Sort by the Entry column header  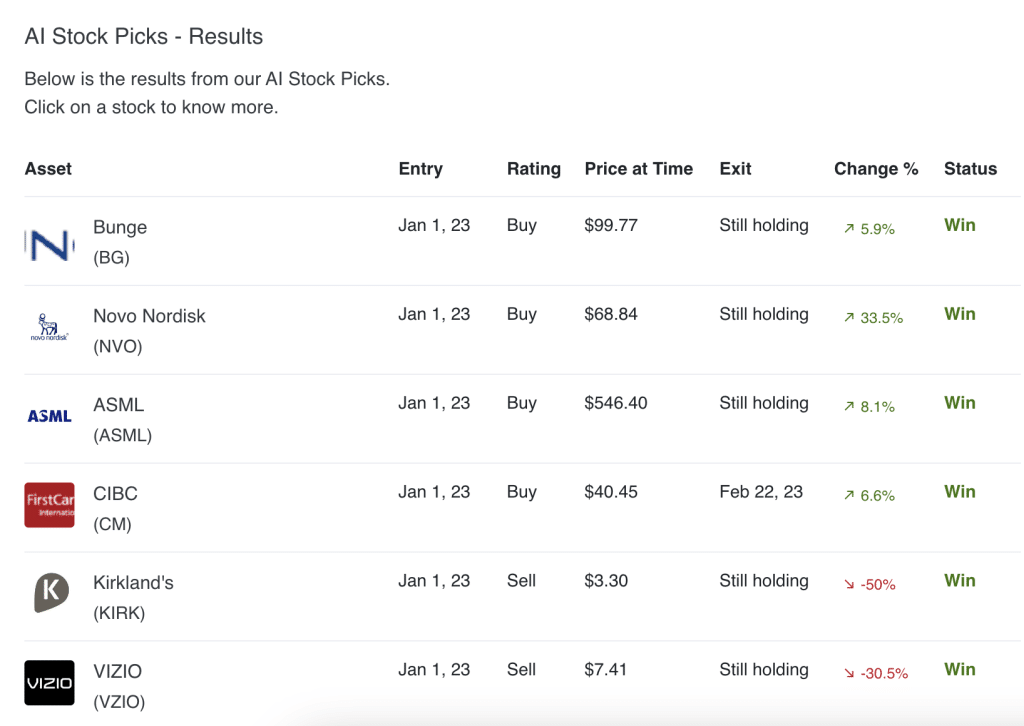click(x=420, y=168)
